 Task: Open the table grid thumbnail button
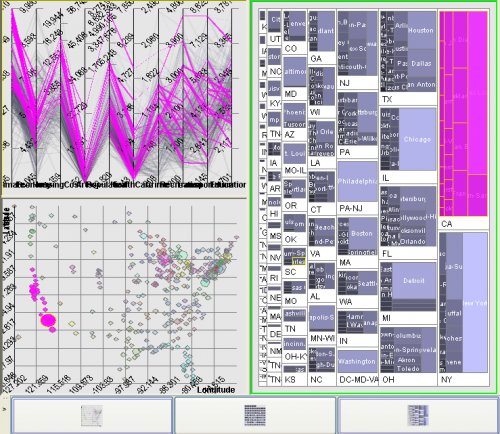click(x=255, y=415)
